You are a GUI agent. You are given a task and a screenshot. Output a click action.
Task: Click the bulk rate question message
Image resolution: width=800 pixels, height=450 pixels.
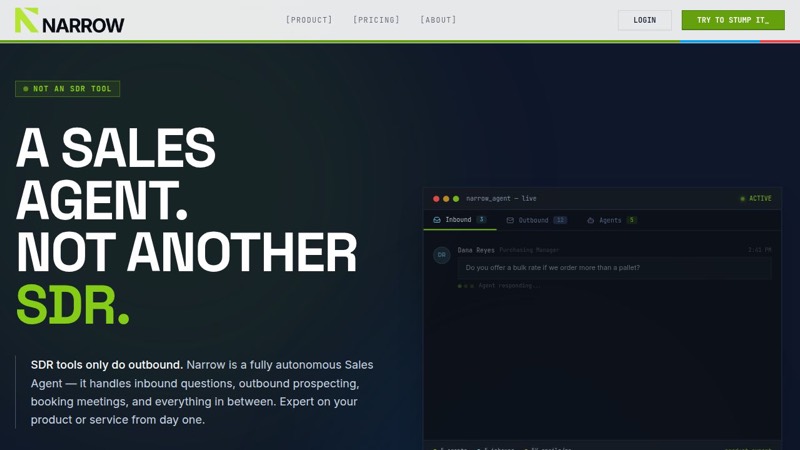pyautogui.click(x=614, y=268)
